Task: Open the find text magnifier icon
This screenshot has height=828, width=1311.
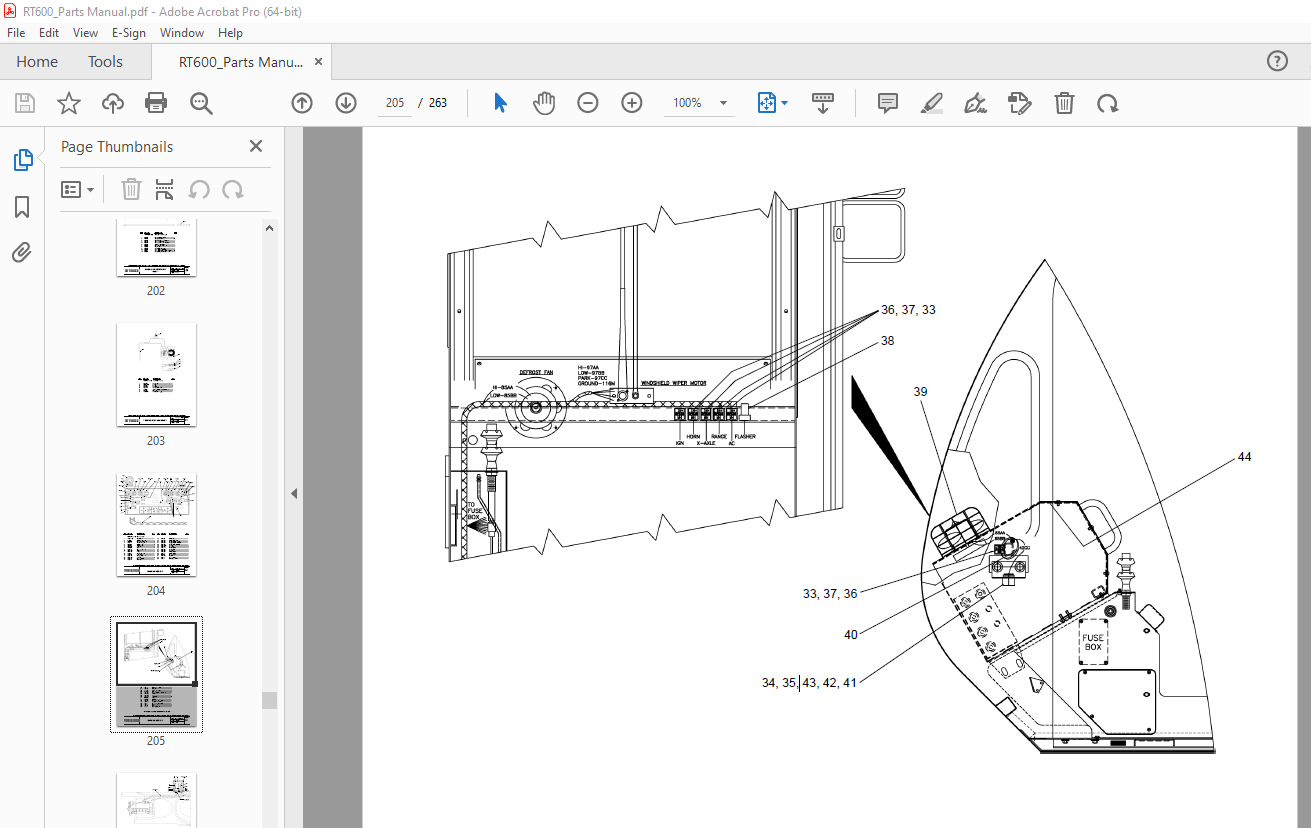Action: [202, 103]
